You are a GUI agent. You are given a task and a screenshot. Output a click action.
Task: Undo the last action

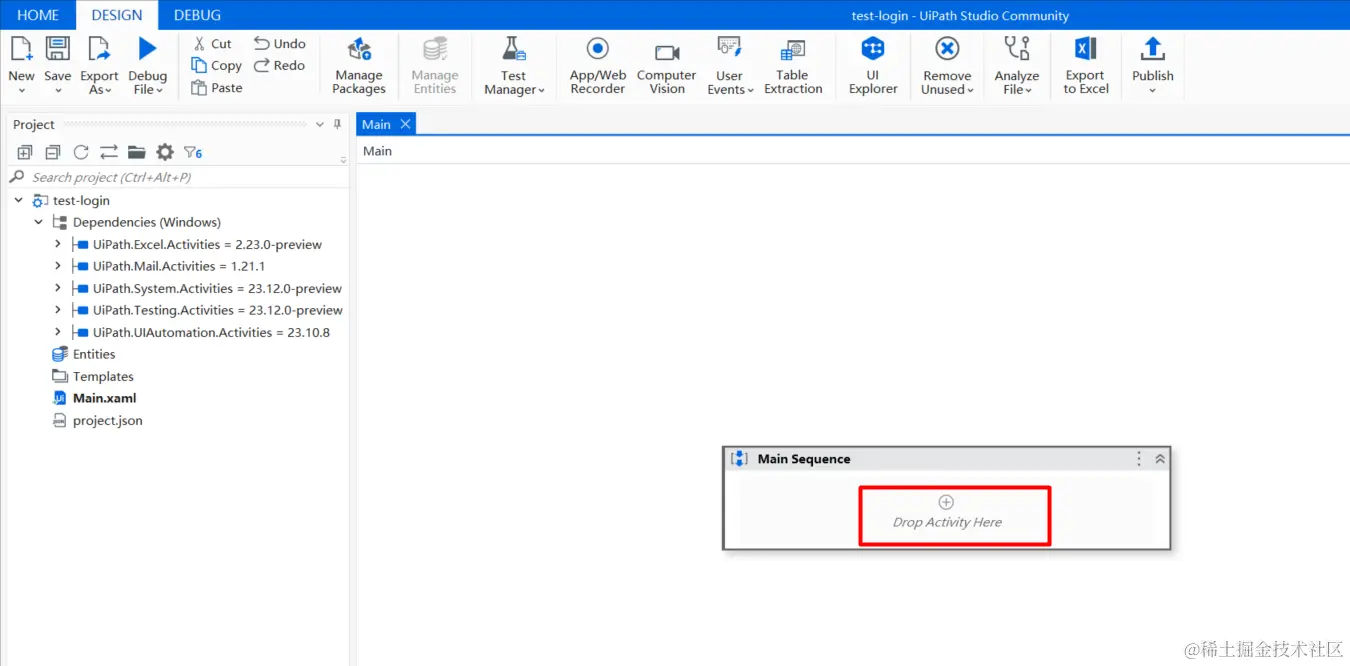[x=280, y=44]
